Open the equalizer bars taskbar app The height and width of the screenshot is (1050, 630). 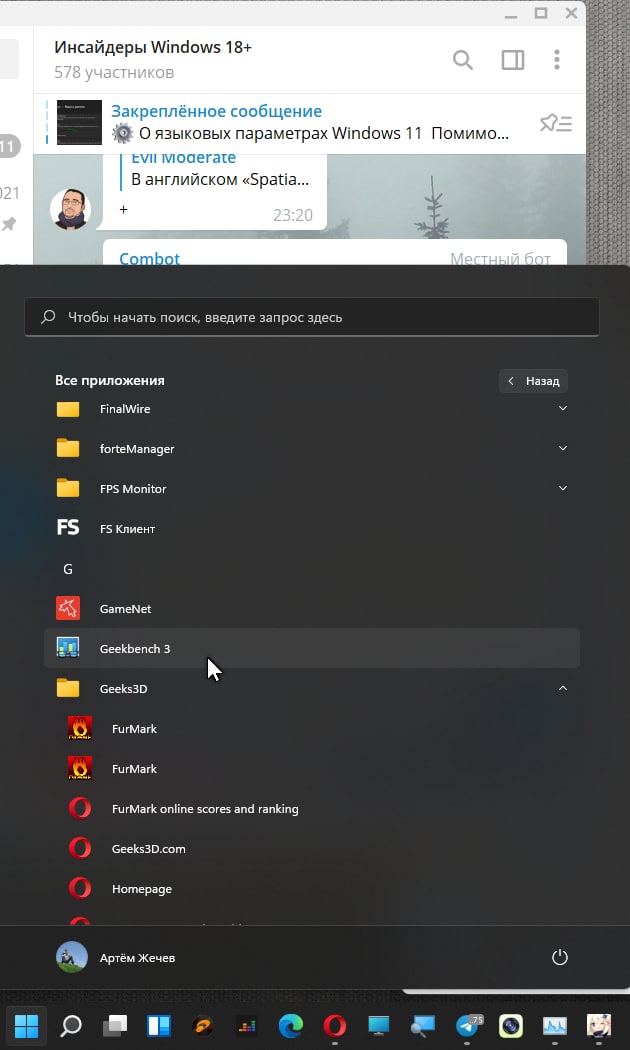coord(246,1025)
